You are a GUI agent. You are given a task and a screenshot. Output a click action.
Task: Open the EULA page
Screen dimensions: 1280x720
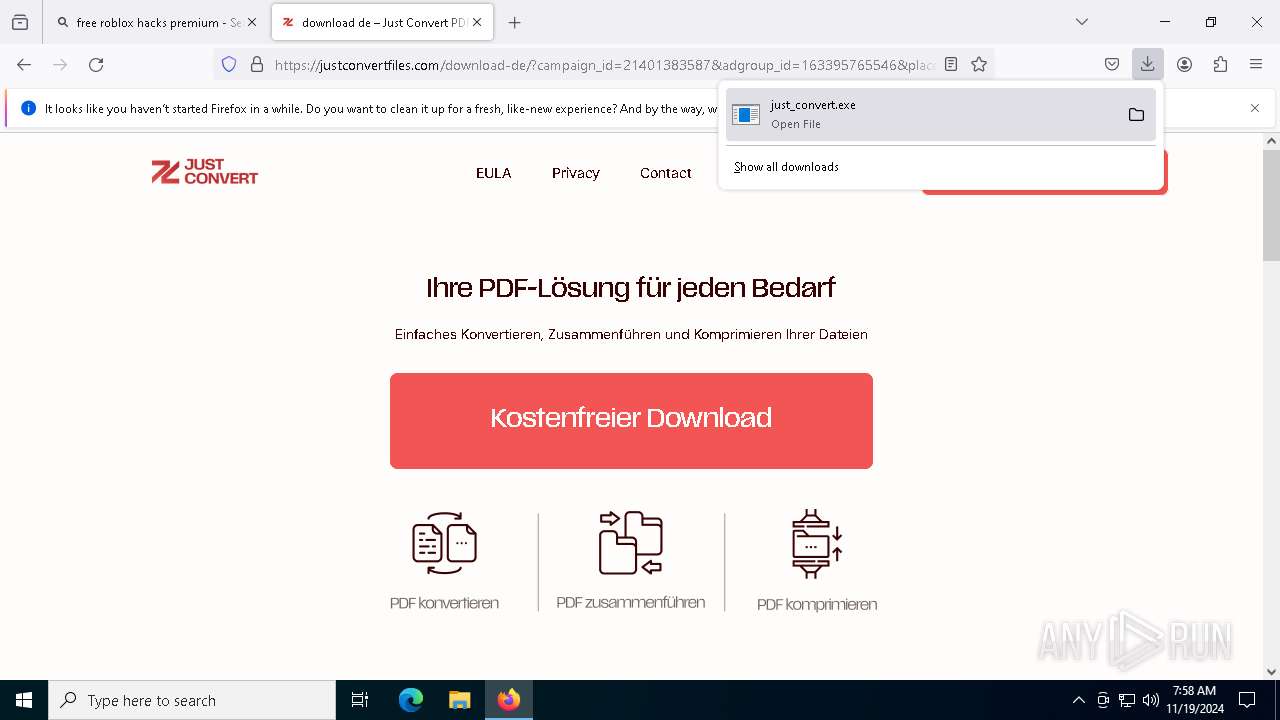click(493, 173)
